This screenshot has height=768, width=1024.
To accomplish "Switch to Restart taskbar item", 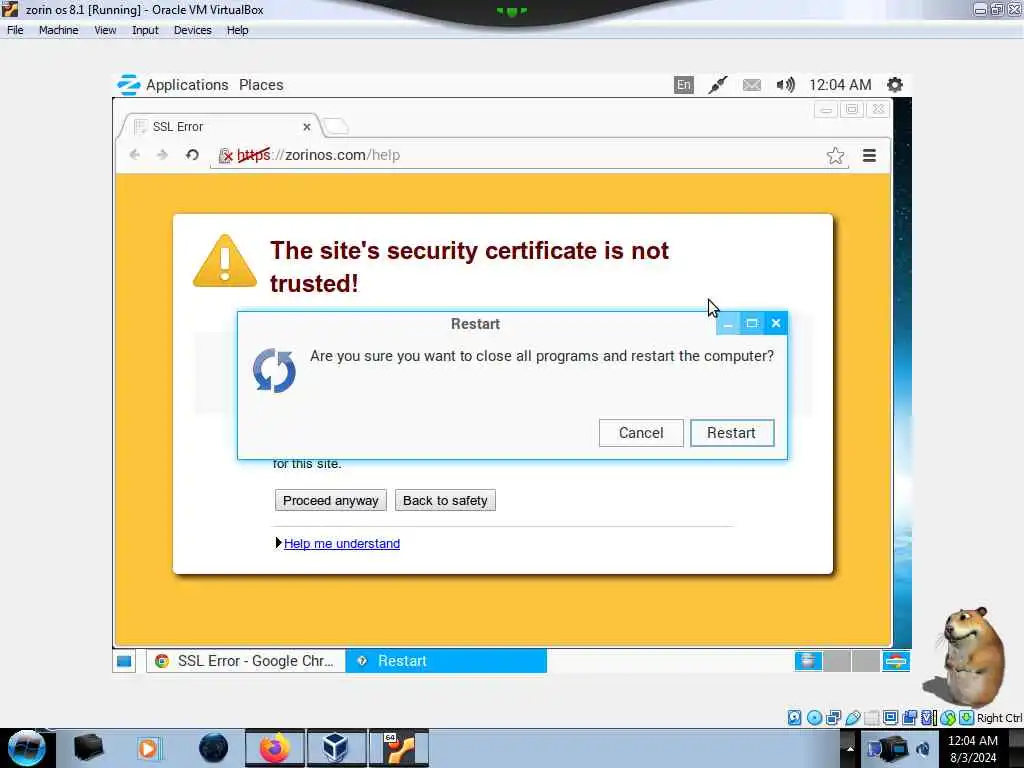I will pos(446,661).
